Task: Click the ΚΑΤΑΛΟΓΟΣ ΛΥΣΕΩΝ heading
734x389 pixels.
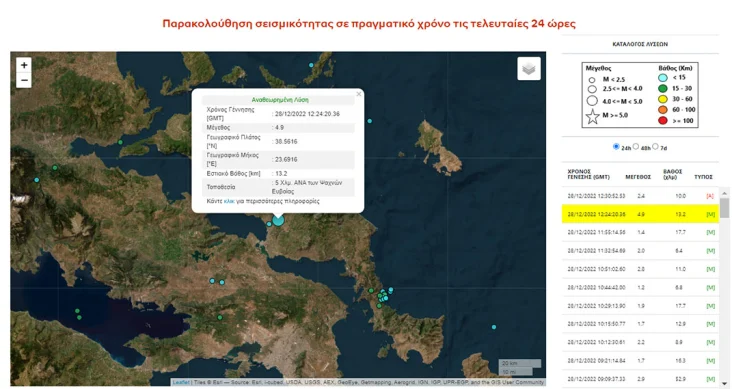Action: (x=640, y=44)
